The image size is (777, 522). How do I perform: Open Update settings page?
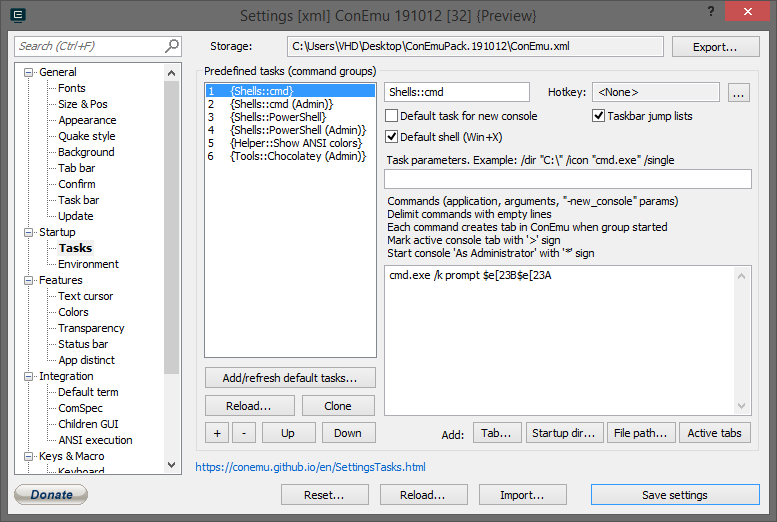76,216
